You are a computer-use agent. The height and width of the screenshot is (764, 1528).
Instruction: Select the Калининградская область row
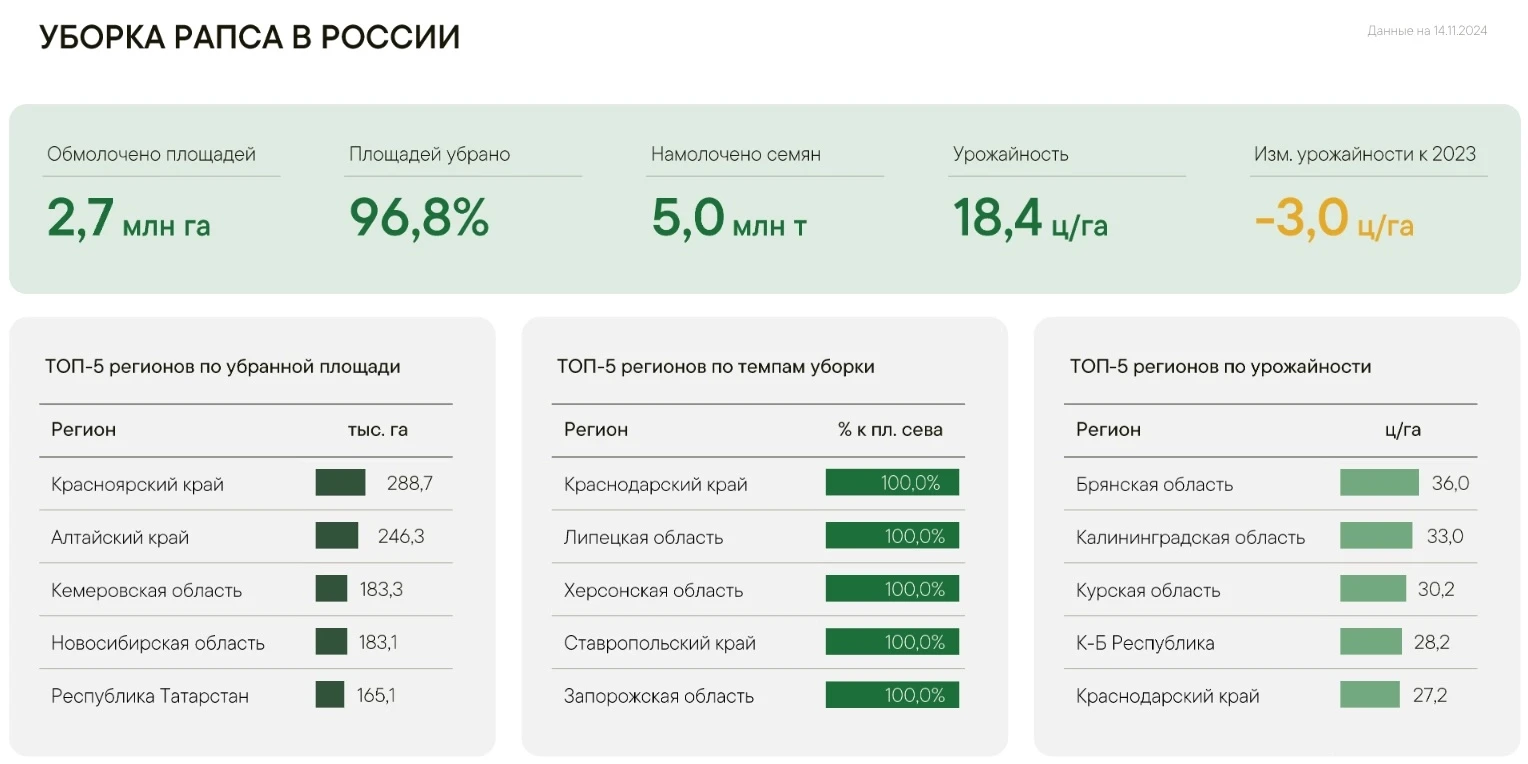tap(1190, 537)
